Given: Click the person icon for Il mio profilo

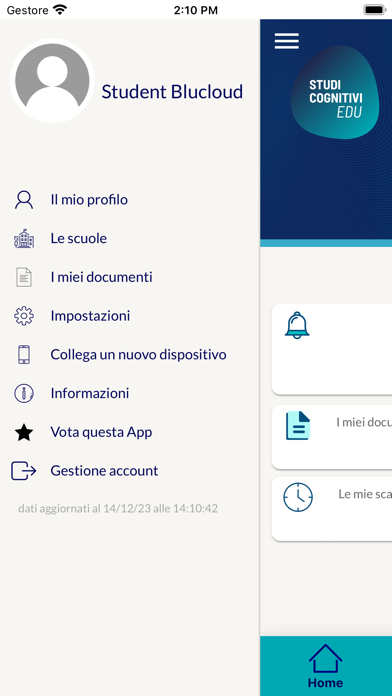Looking at the screenshot, I should [24, 200].
